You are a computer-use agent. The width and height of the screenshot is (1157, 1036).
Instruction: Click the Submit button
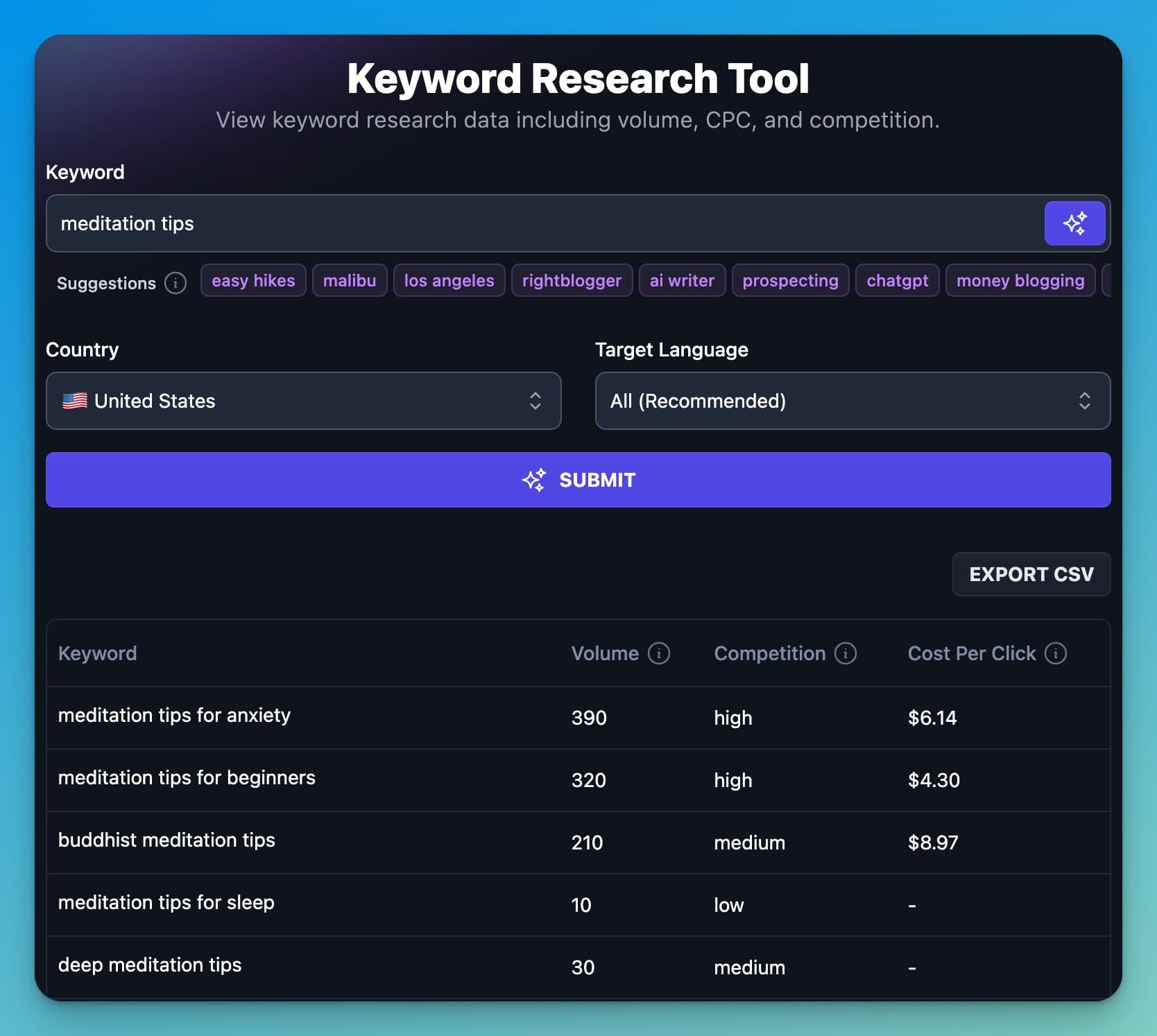578,479
